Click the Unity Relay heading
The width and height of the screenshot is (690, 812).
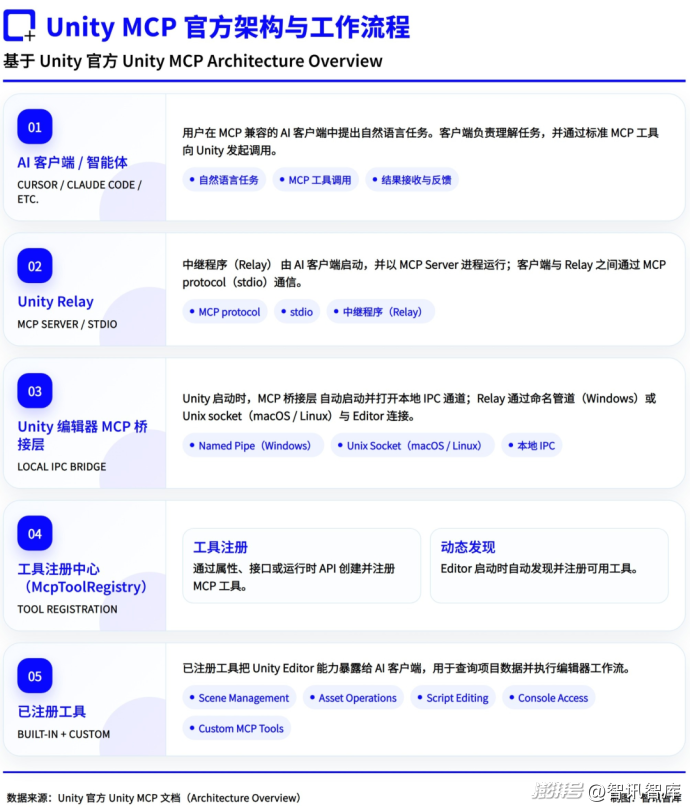tap(55, 301)
